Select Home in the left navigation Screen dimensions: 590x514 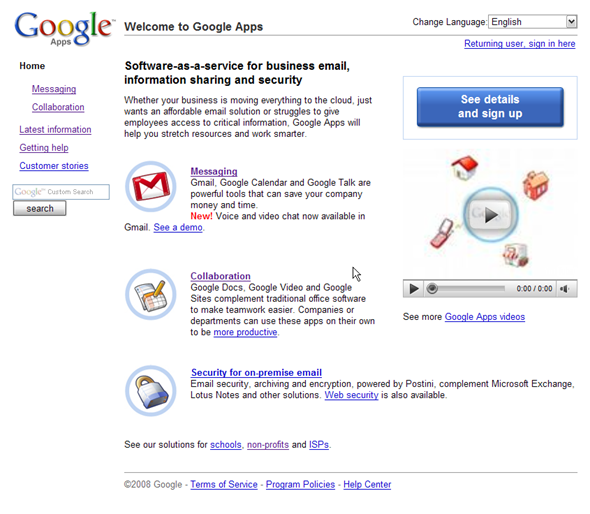32,66
